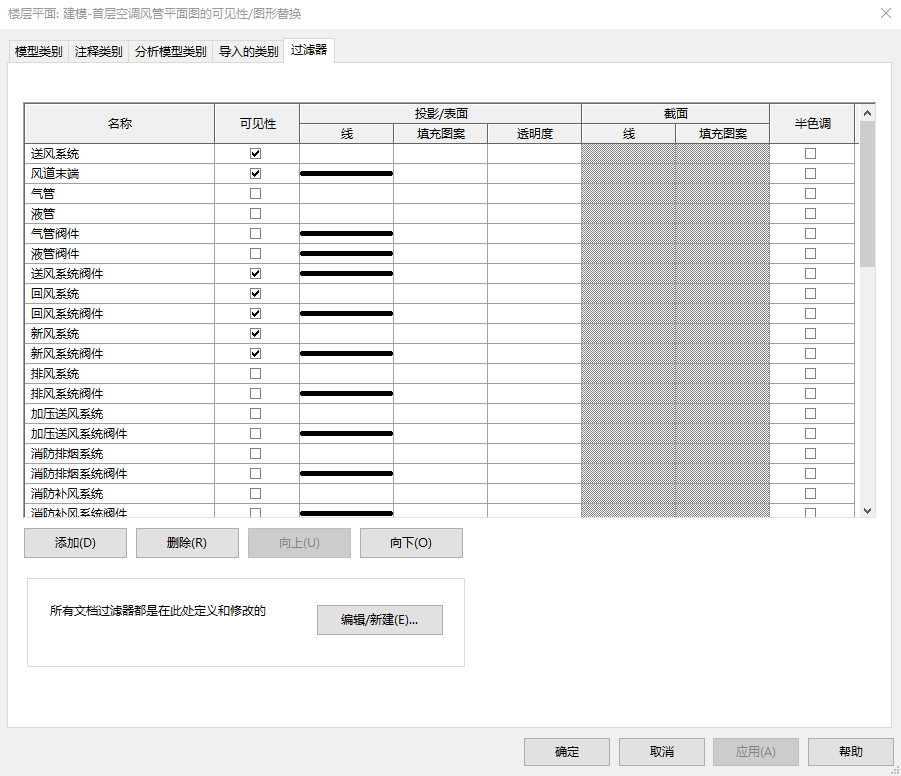The width and height of the screenshot is (901, 776).
Task: Move filter down with 向下(O)
Action: [411, 543]
